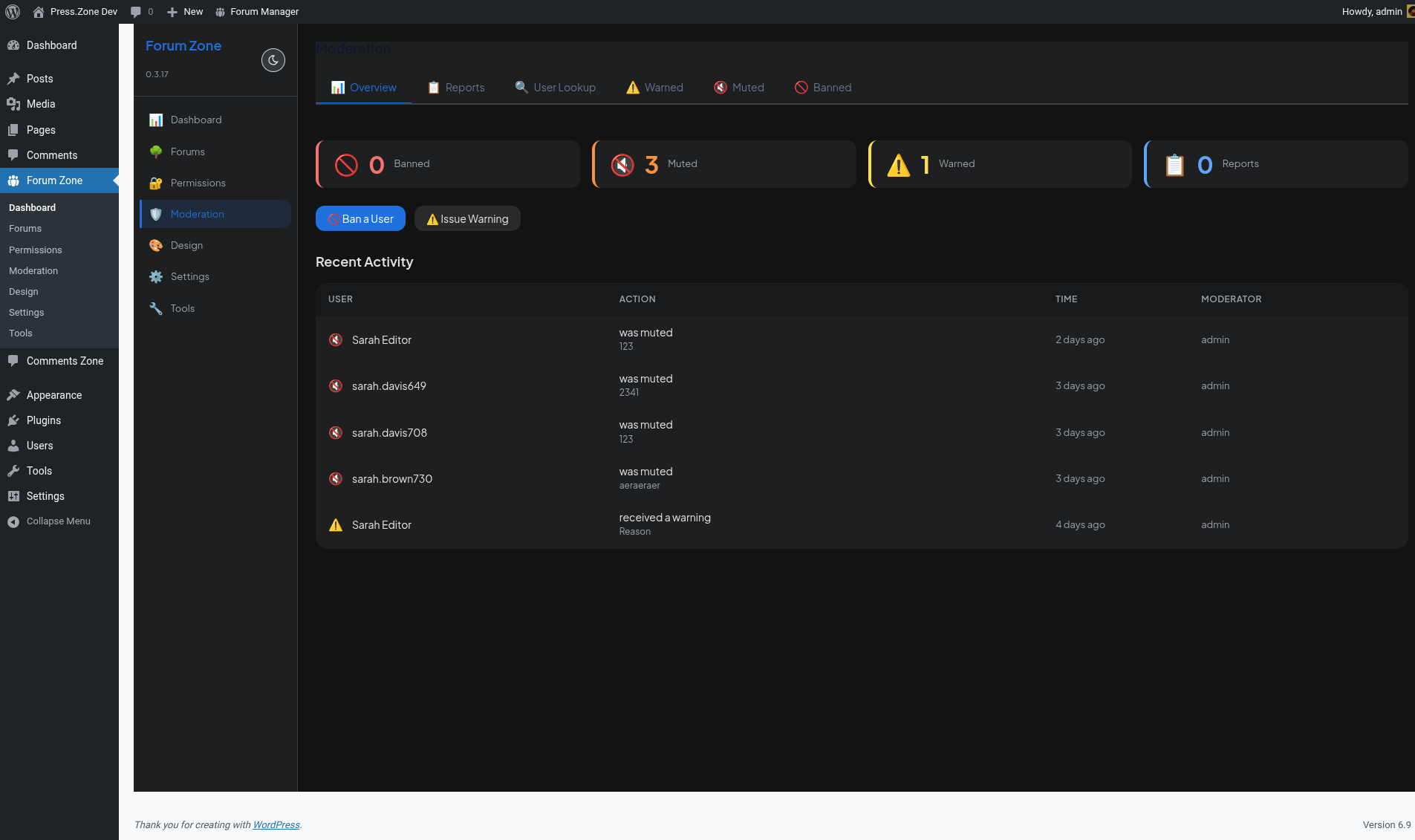This screenshot has height=840, width=1415.
Task: Open the Tools submenu link under Forum Zone
Action: point(21,333)
